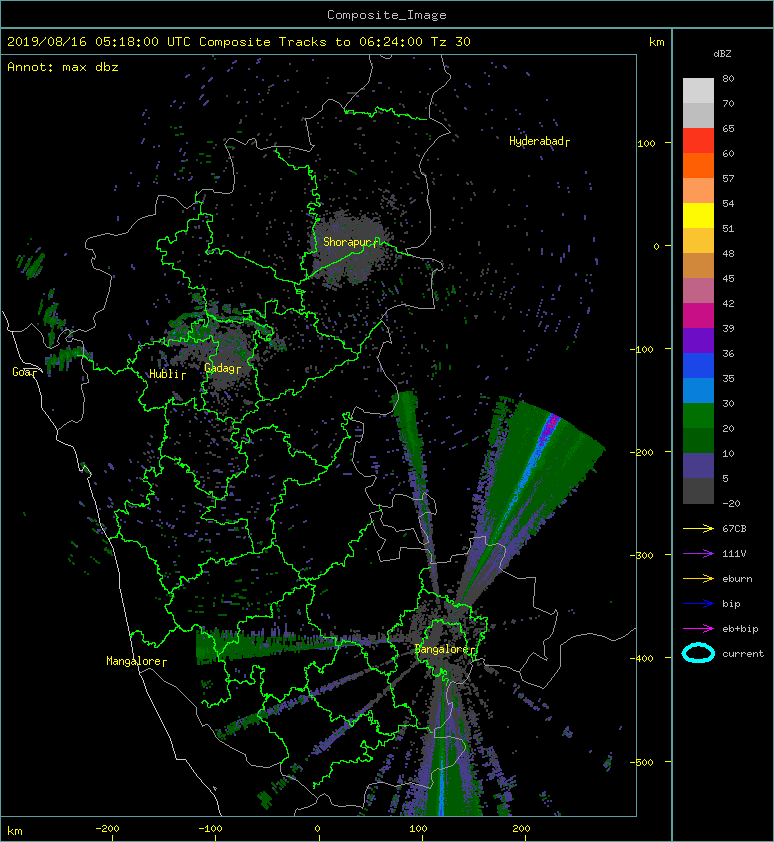Select the 5-10 dBZ slate purple swatch
The width and height of the screenshot is (774, 842).
[x=698, y=466]
